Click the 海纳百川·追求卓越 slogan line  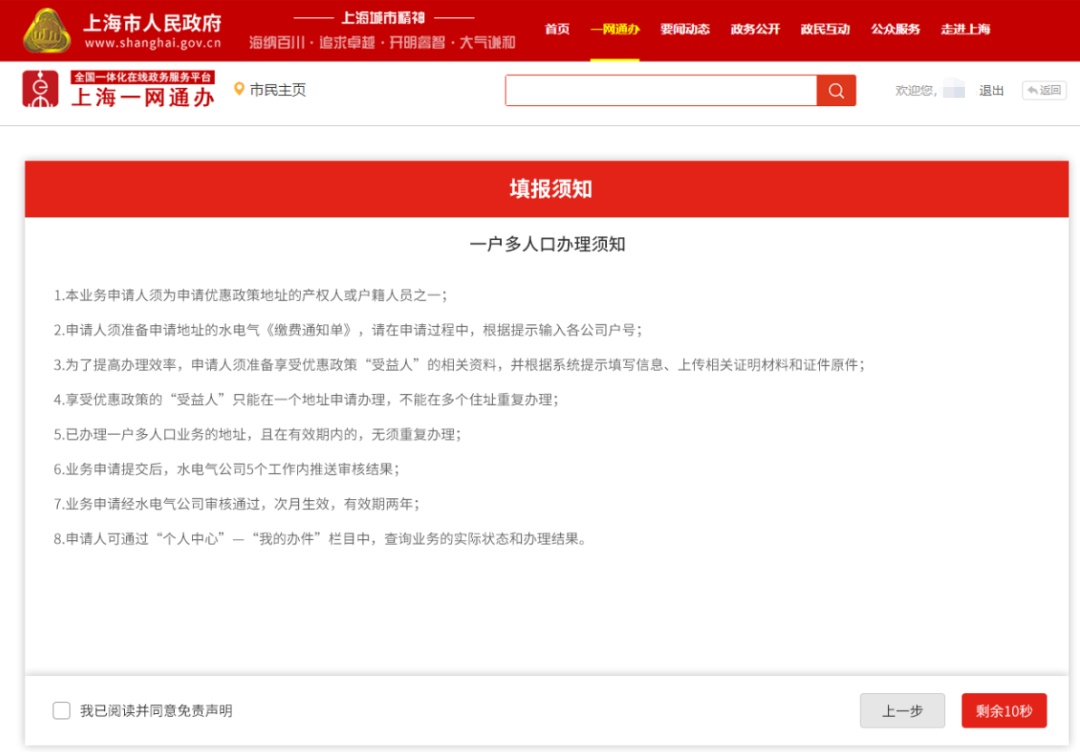(x=382, y=43)
